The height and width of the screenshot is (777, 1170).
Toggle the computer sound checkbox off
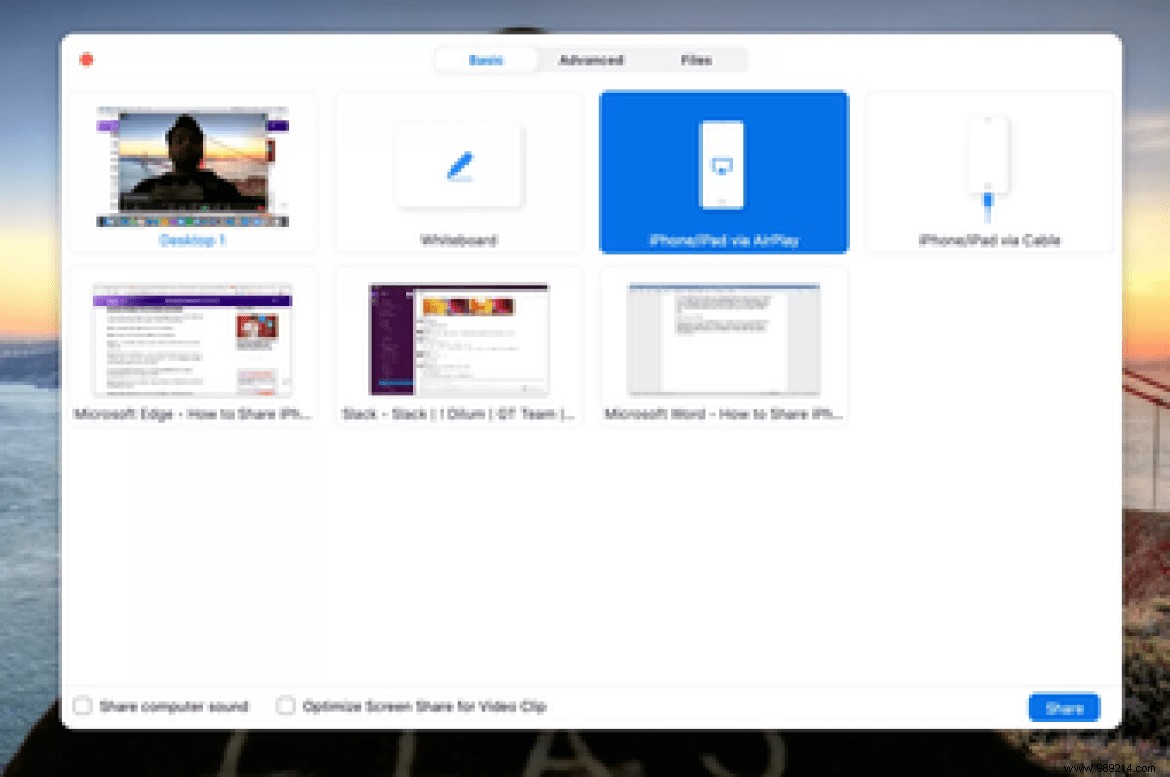click(x=82, y=705)
